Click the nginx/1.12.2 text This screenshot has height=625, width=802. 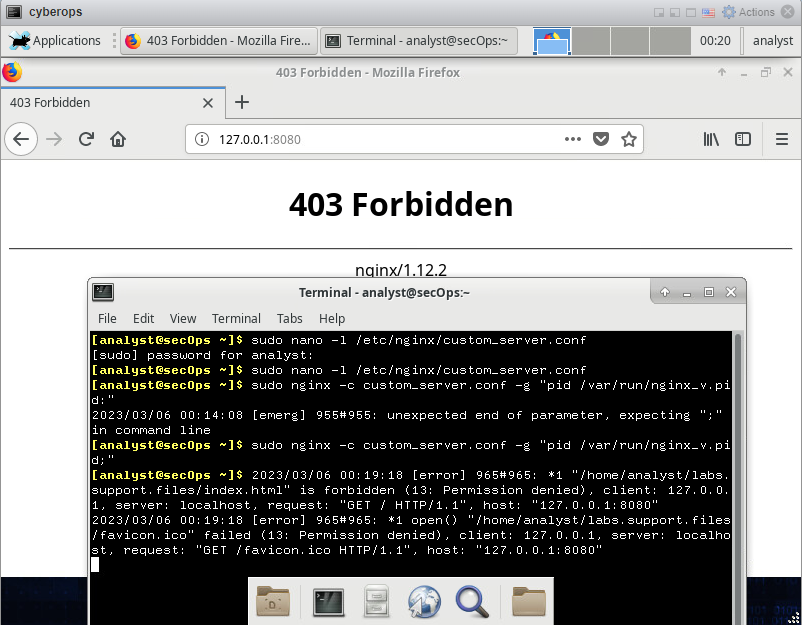click(400, 270)
